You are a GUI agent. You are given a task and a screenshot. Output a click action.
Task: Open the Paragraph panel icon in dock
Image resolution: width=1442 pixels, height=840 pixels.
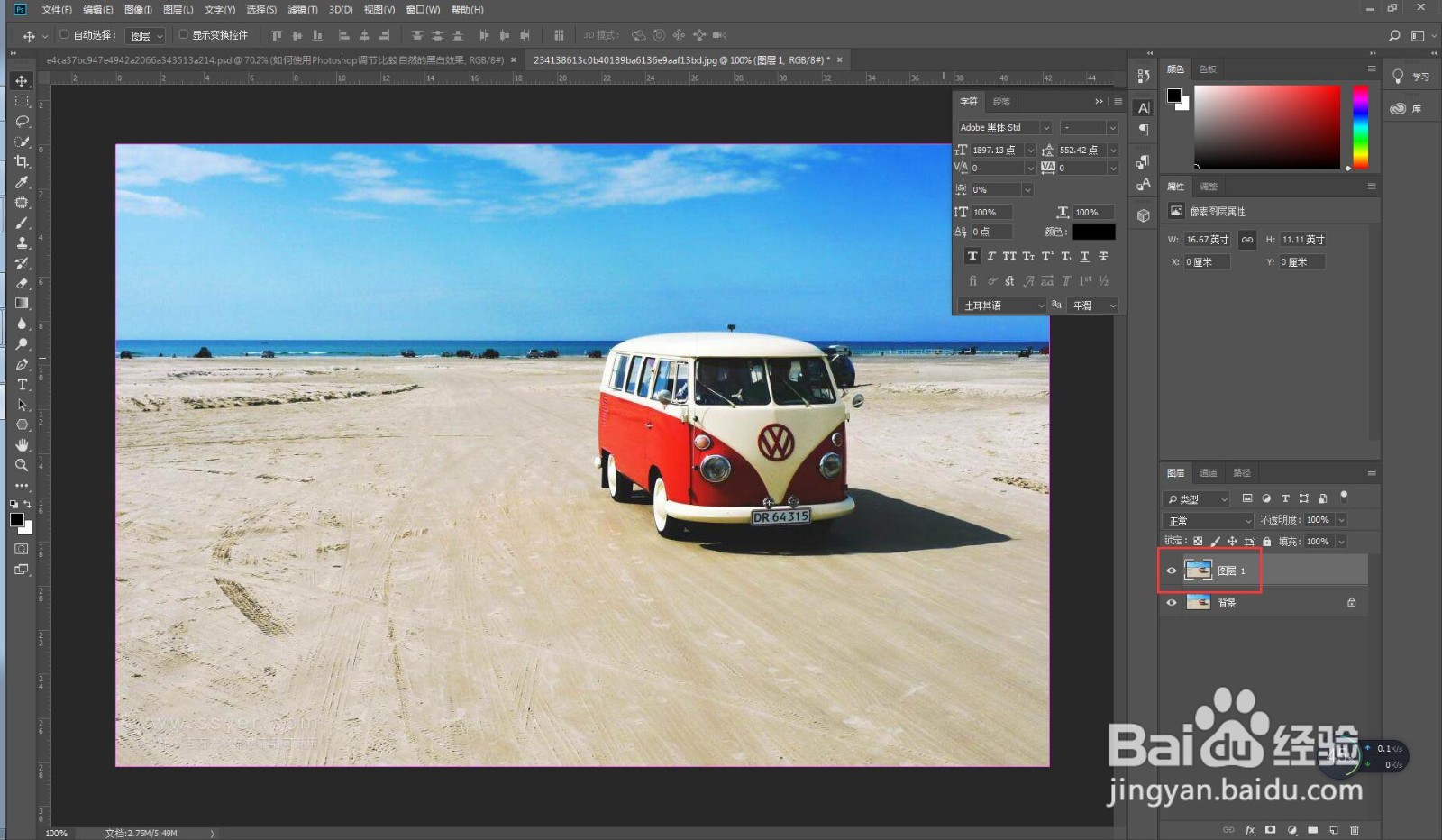(x=1144, y=130)
